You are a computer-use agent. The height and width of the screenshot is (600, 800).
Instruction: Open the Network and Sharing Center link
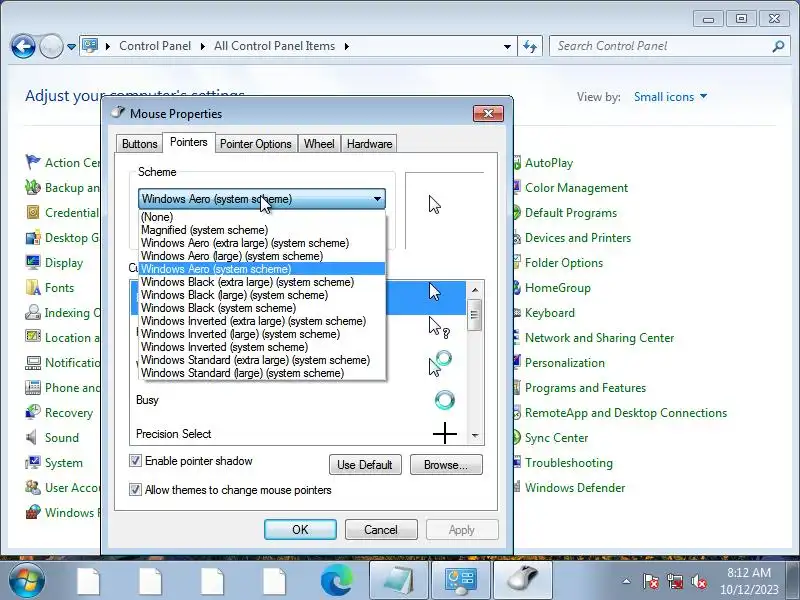pos(599,338)
